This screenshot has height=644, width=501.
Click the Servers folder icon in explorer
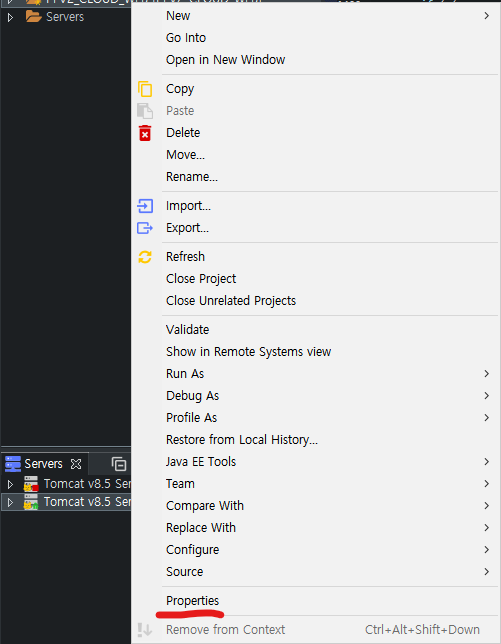tap(33, 17)
